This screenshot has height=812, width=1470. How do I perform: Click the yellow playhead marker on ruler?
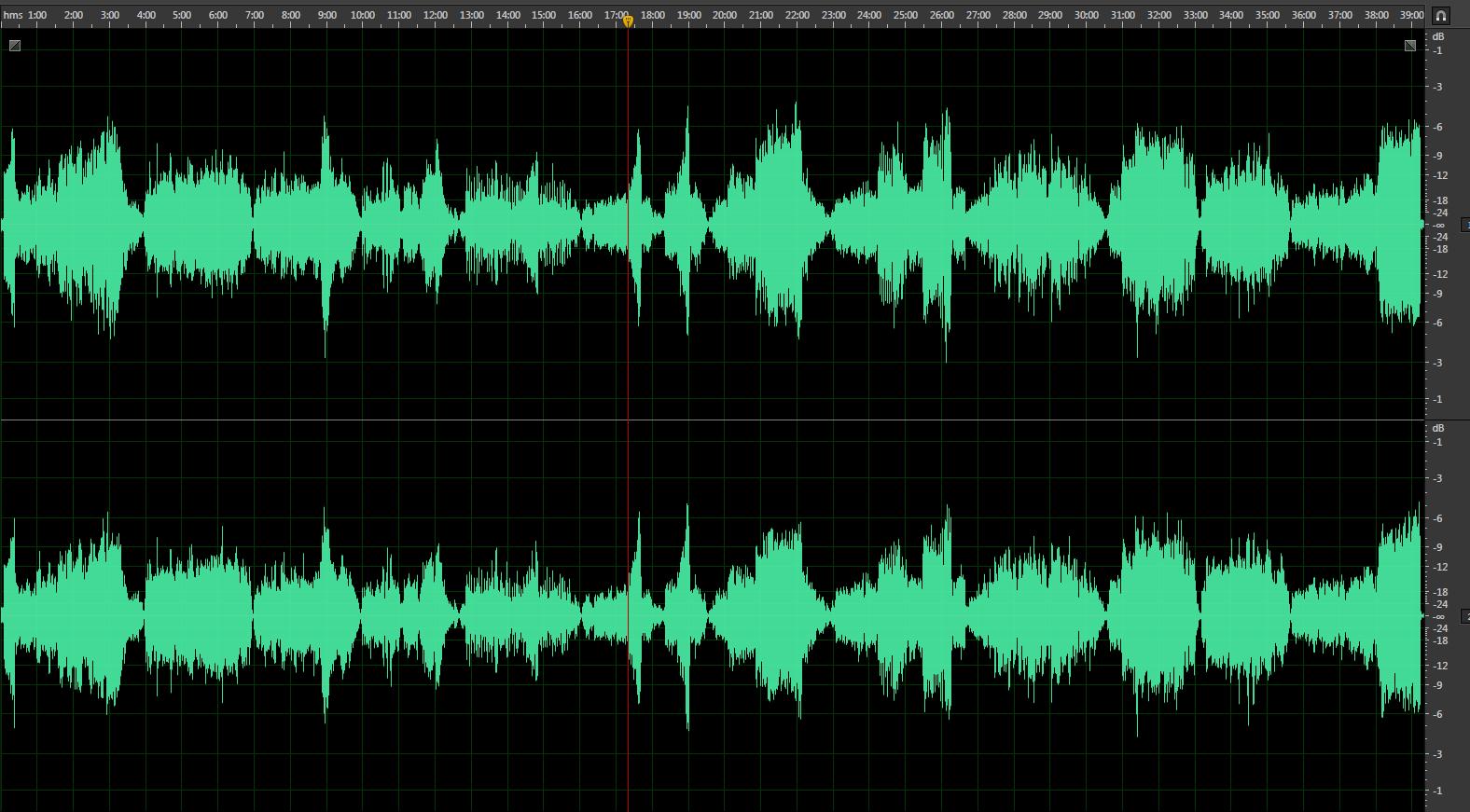click(628, 21)
